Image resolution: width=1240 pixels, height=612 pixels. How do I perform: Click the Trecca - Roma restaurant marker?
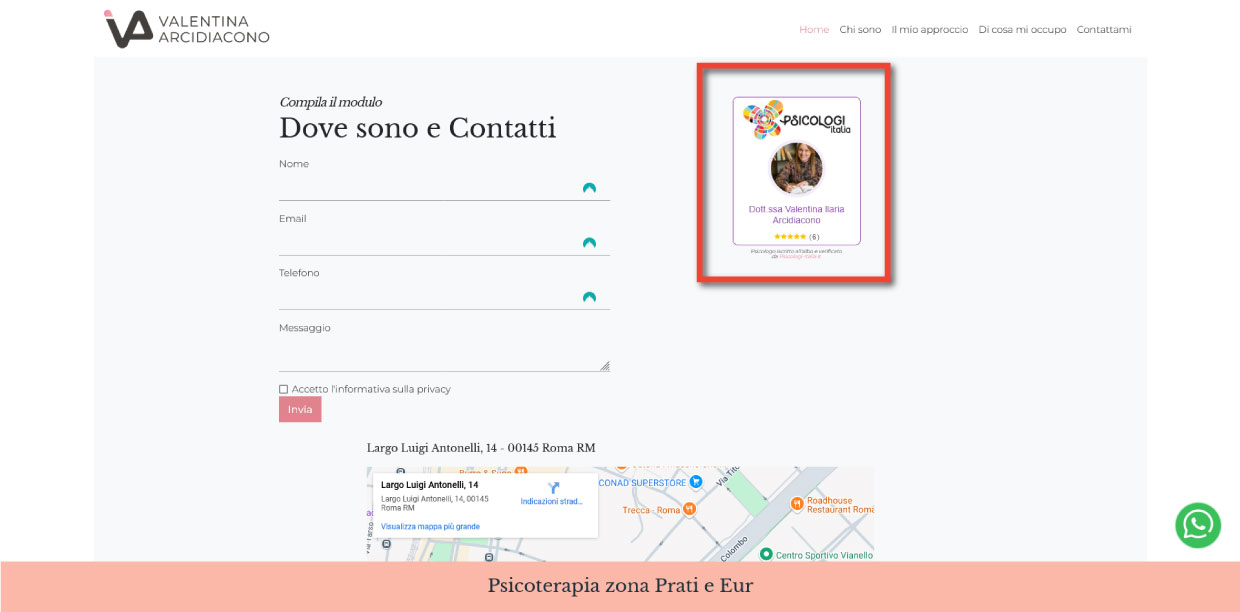tap(691, 509)
